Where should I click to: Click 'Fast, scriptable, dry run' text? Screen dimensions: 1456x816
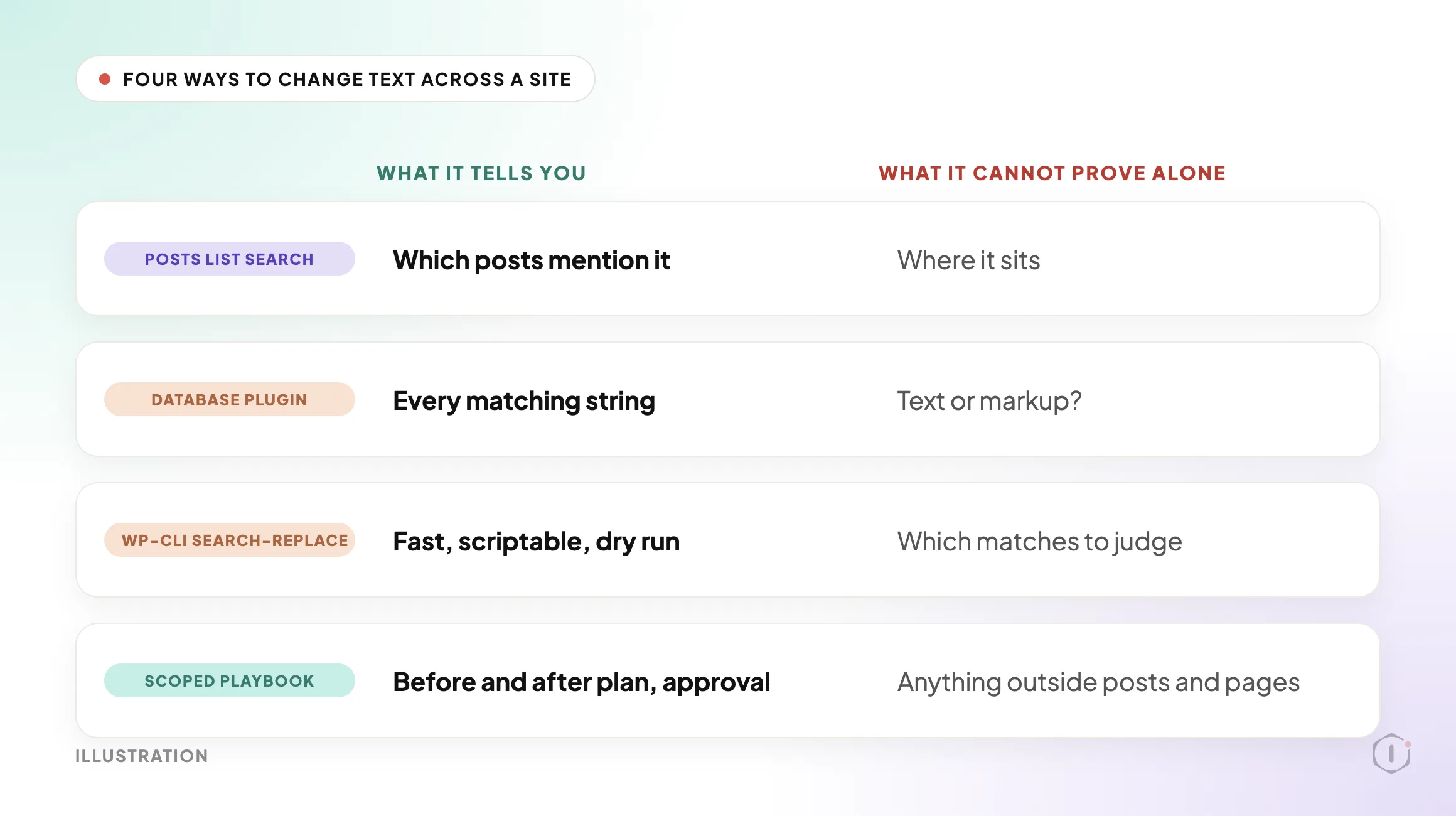[x=537, y=542]
